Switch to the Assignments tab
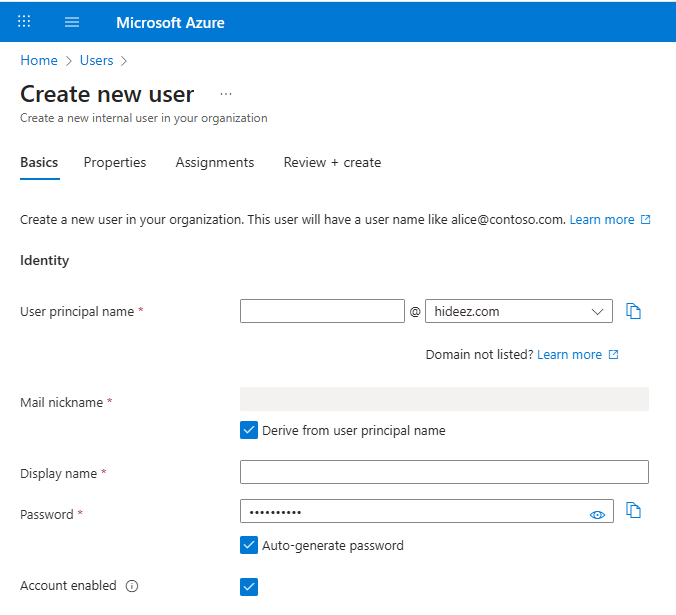The width and height of the screenshot is (676, 615). [x=215, y=162]
